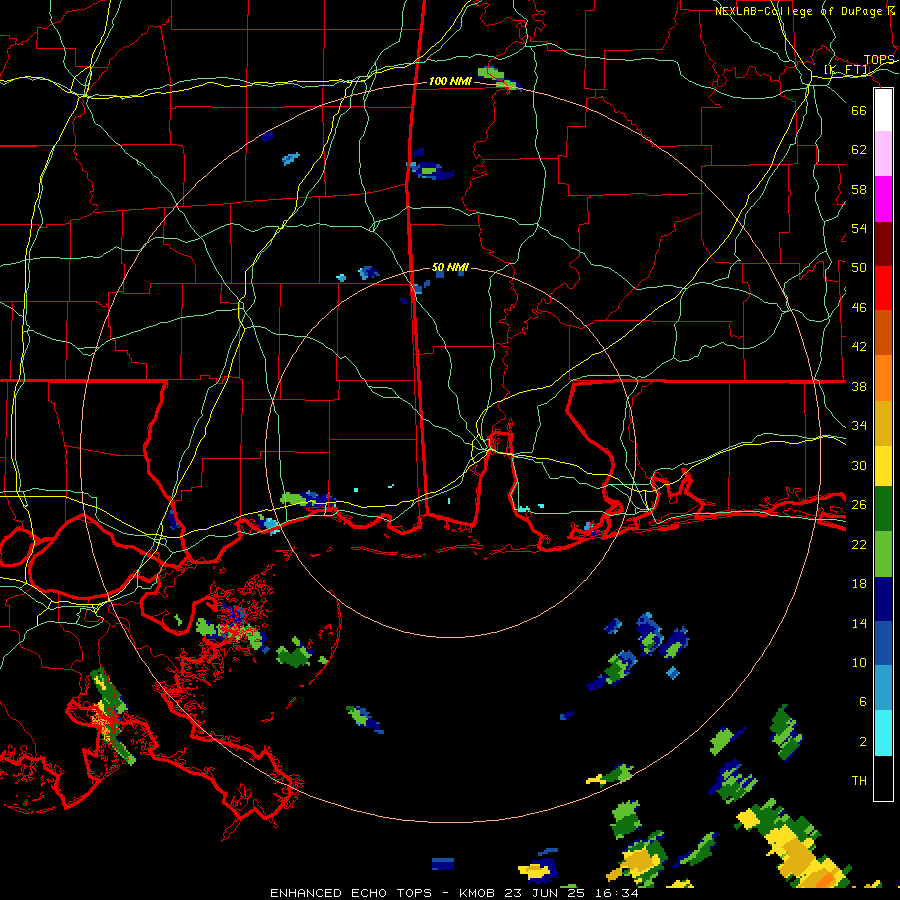Click the "TH" threshold legend label

tap(859, 781)
